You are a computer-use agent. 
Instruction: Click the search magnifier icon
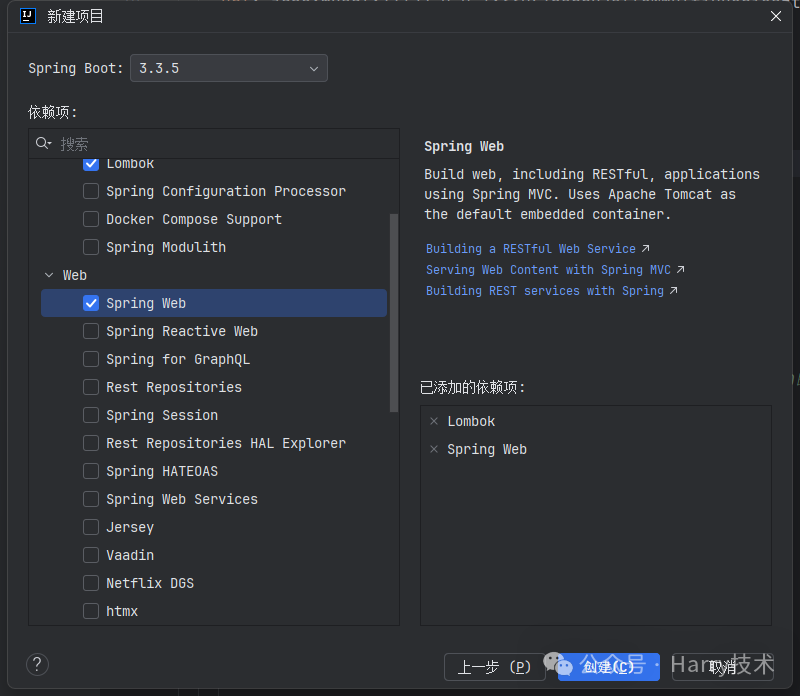click(x=43, y=144)
